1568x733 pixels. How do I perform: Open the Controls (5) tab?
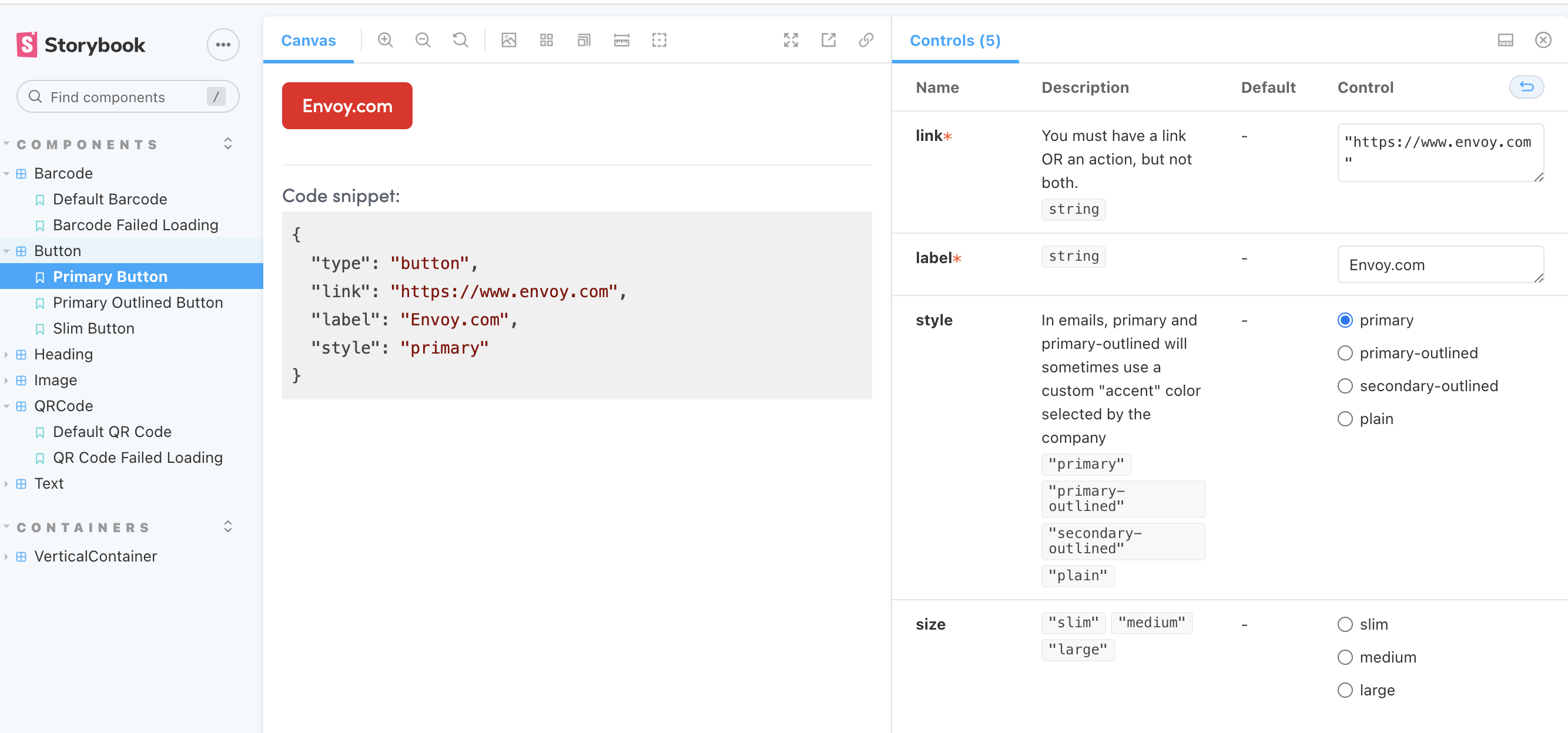955,40
